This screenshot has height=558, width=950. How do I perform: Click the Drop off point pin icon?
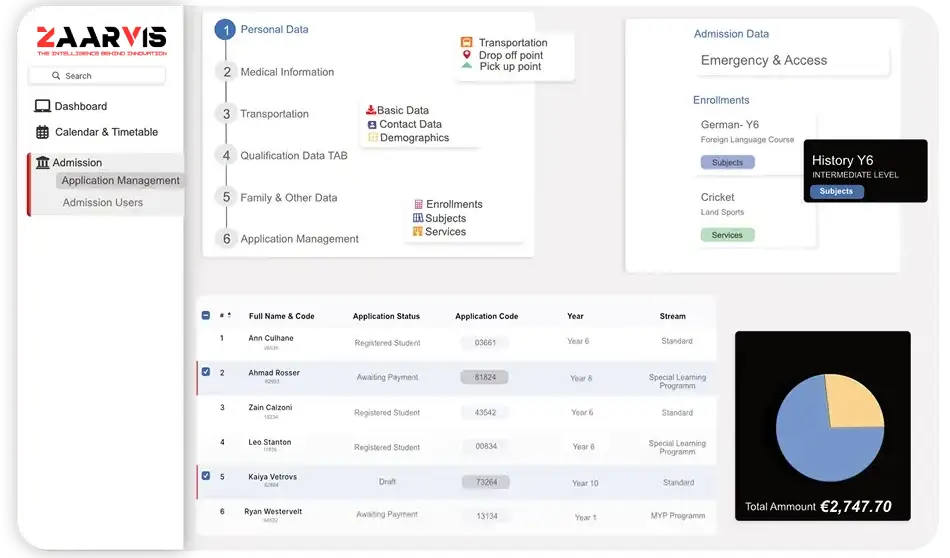click(466, 55)
